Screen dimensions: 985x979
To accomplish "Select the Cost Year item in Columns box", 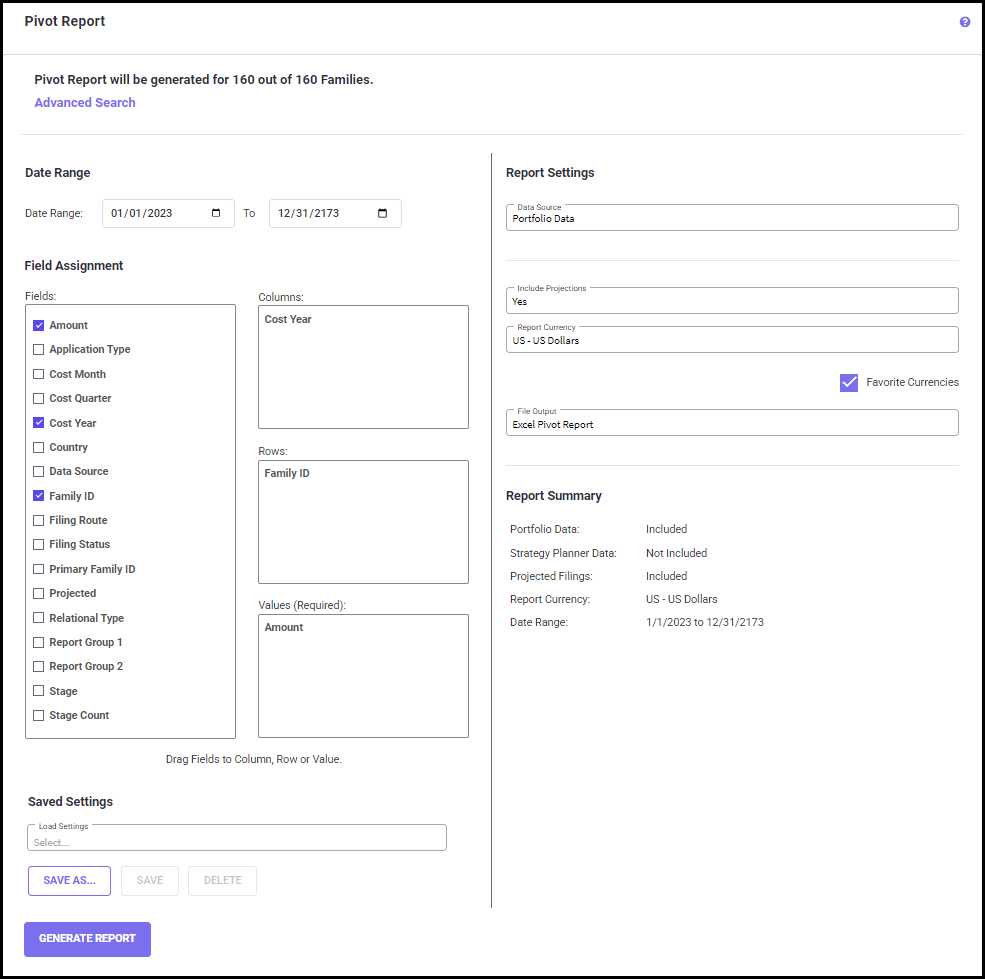I will click(288, 319).
